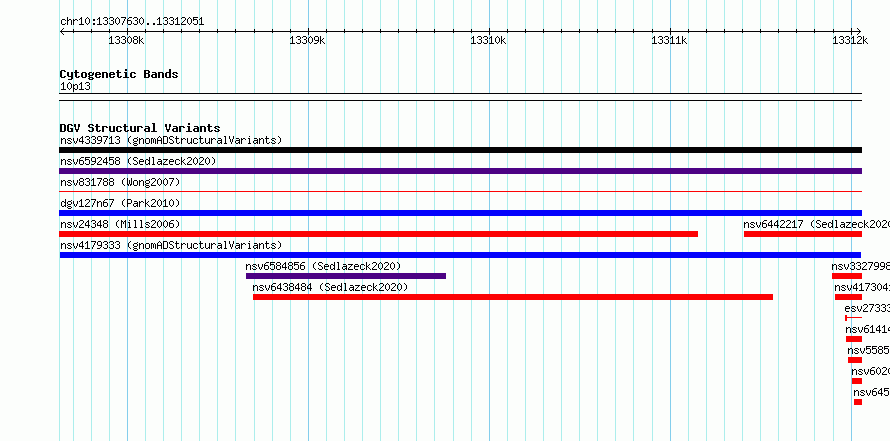Select the Cytogenetic Bands track title

tap(119, 74)
